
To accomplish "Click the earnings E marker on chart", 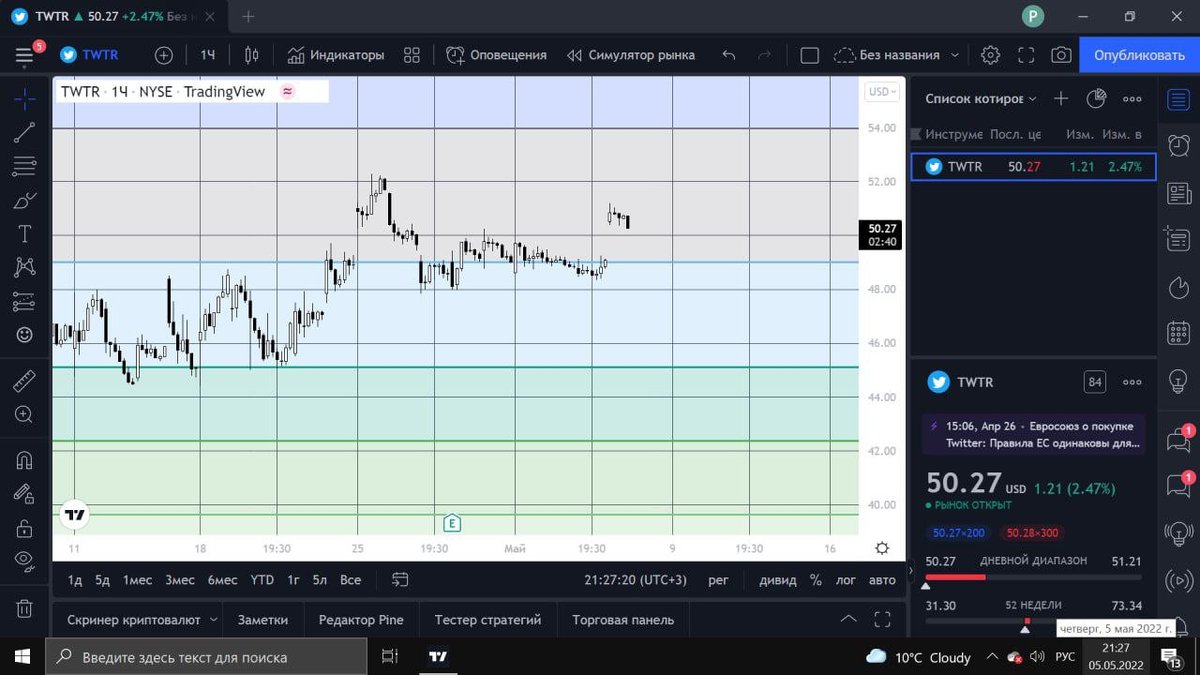I will pyautogui.click(x=452, y=523).
